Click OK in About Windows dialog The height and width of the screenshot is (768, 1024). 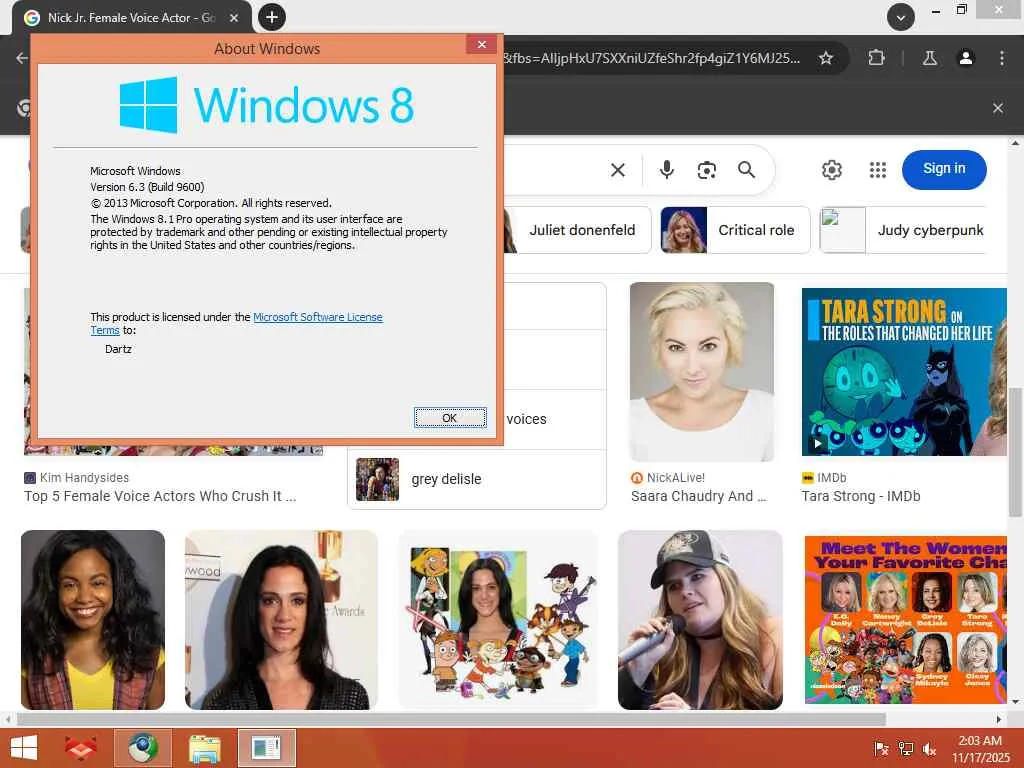pyautogui.click(x=450, y=417)
